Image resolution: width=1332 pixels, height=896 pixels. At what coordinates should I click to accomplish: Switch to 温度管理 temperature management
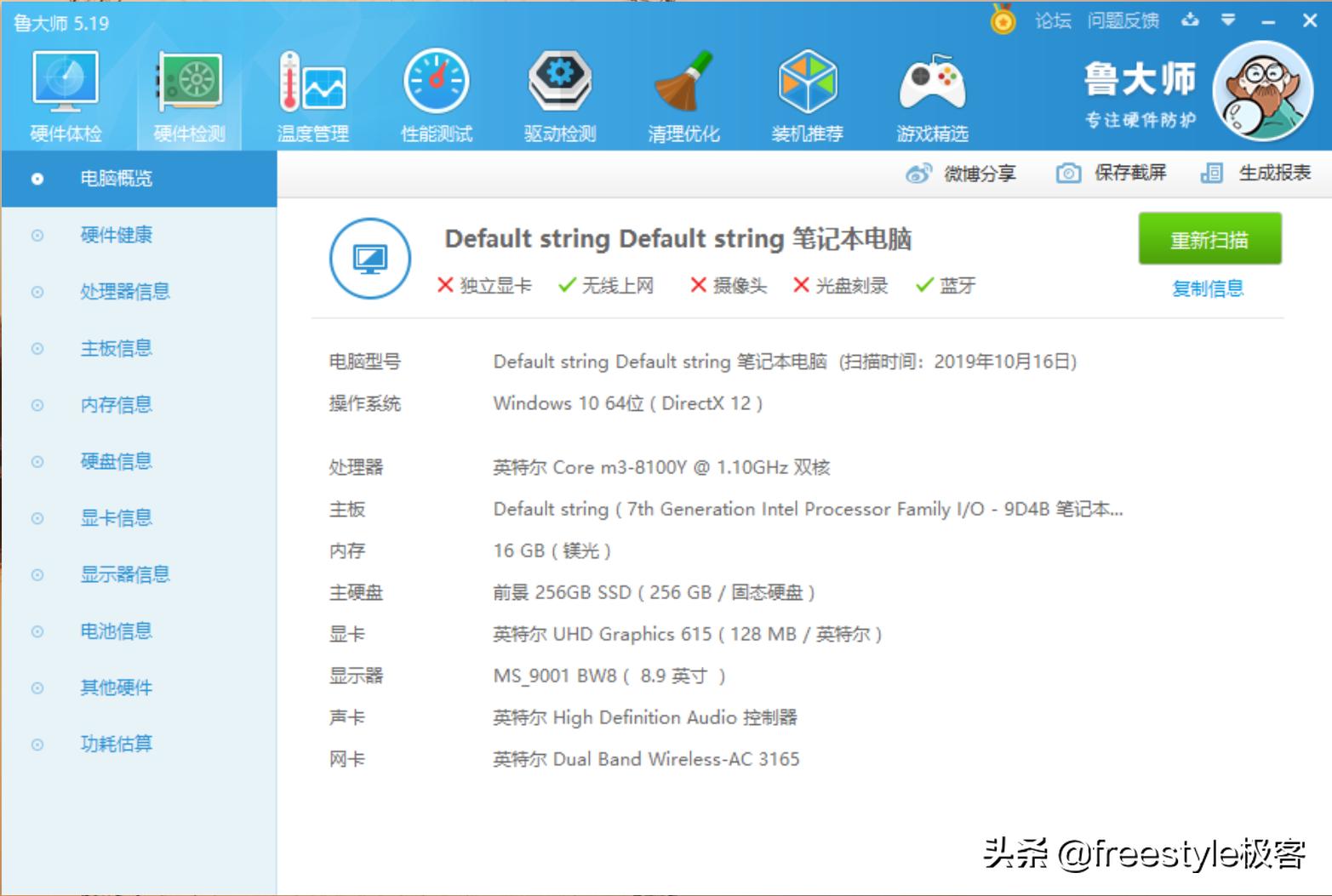(x=312, y=94)
